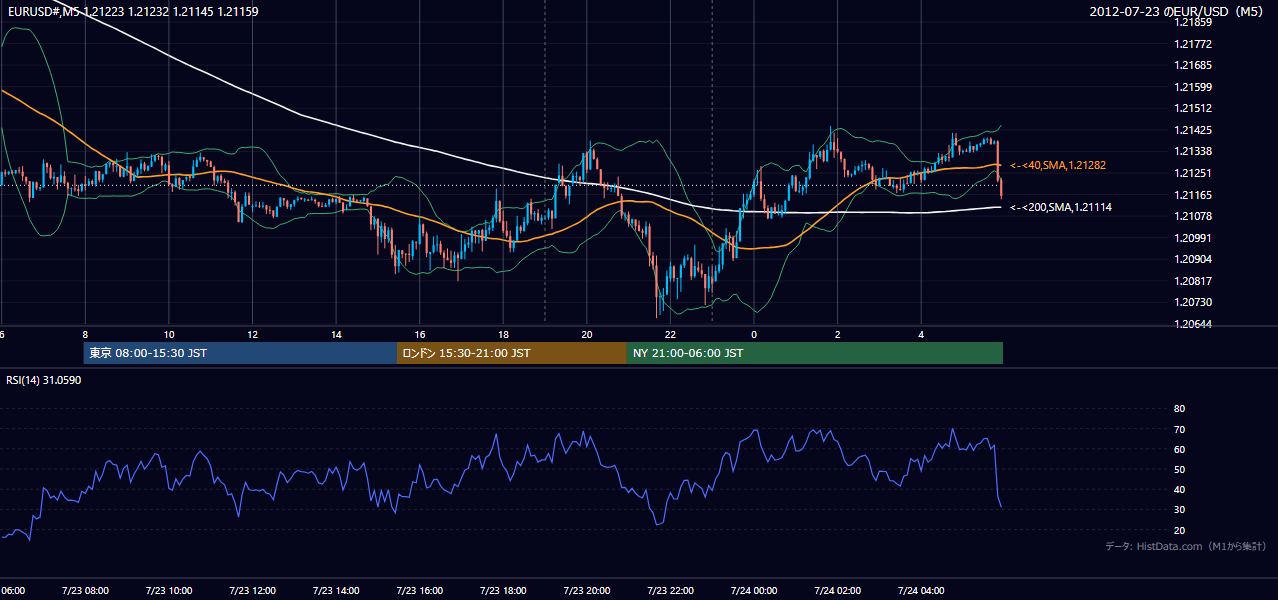
Task: Click RSI scale value 80
Action: [x=1179, y=409]
